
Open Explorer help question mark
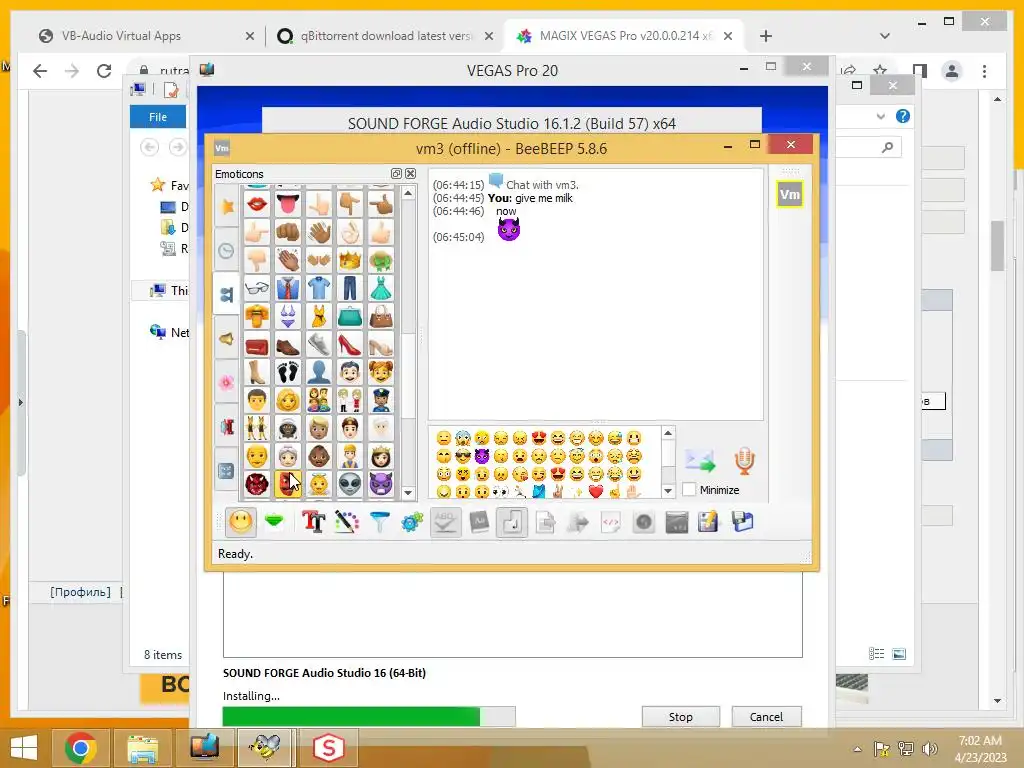903,116
